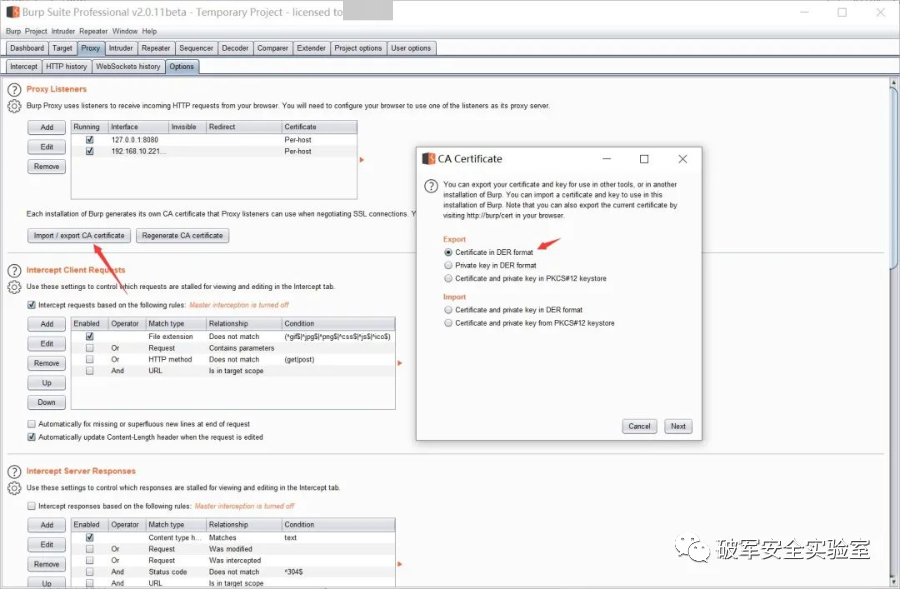Viewport: 900px width, 589px height.
Task: Click Next in CA Certificate dialog
Action: (x=678, y=427)
